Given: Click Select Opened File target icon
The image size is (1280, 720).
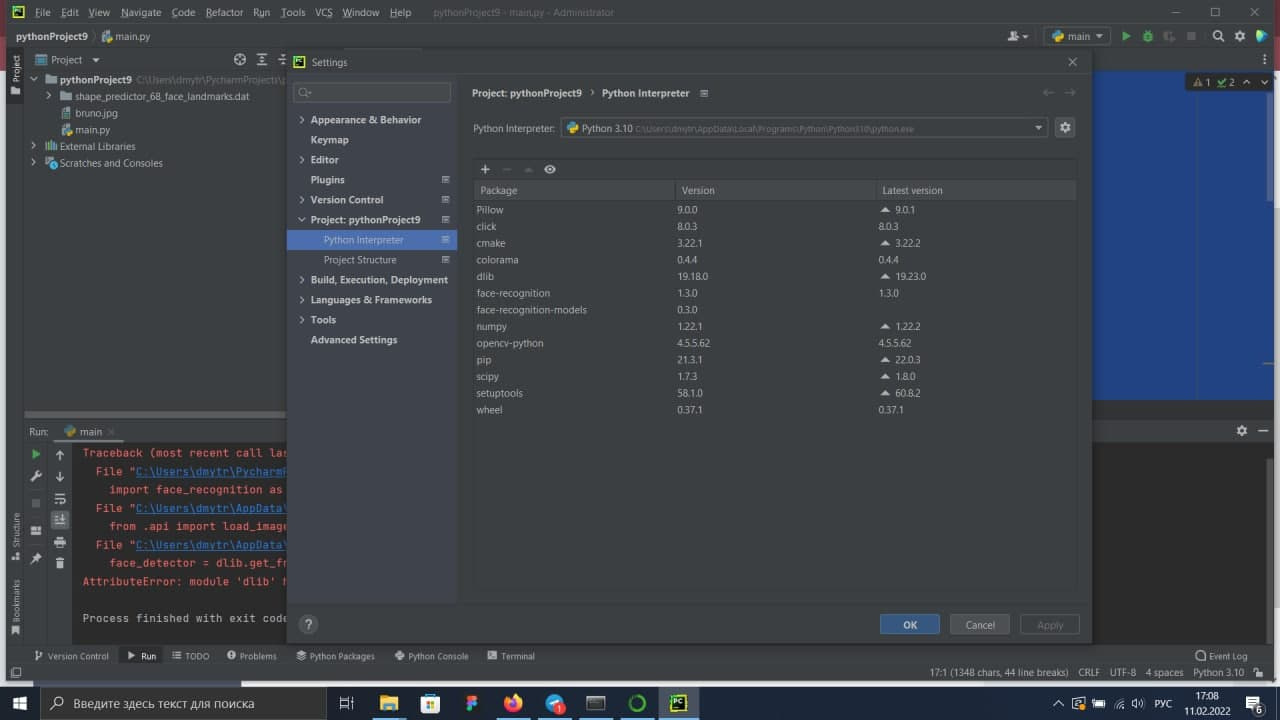Looking at the screenshot, I should click(x=240, y=59).
